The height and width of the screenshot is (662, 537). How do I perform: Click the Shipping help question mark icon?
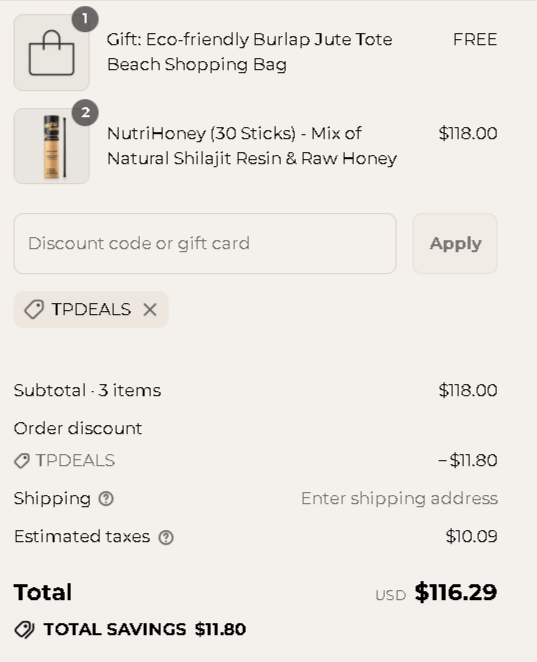106,499
